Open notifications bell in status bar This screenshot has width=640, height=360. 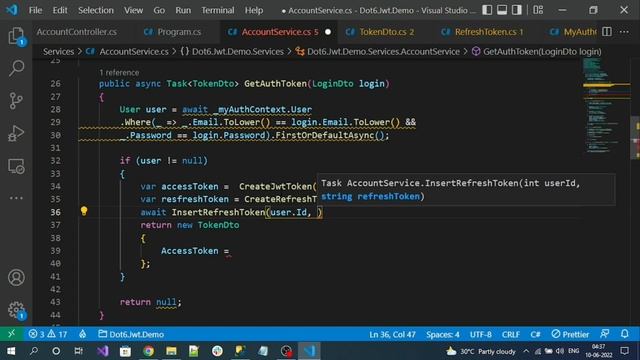click(624, 334)
